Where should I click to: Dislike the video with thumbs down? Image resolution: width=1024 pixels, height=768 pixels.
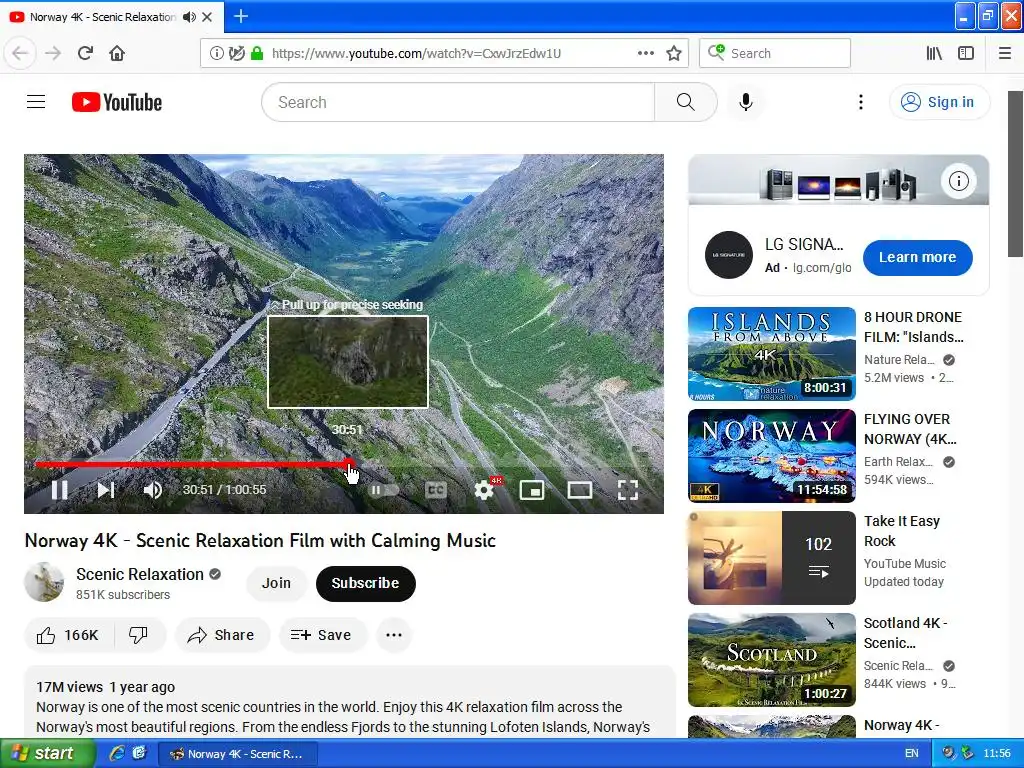coord(138,635)
